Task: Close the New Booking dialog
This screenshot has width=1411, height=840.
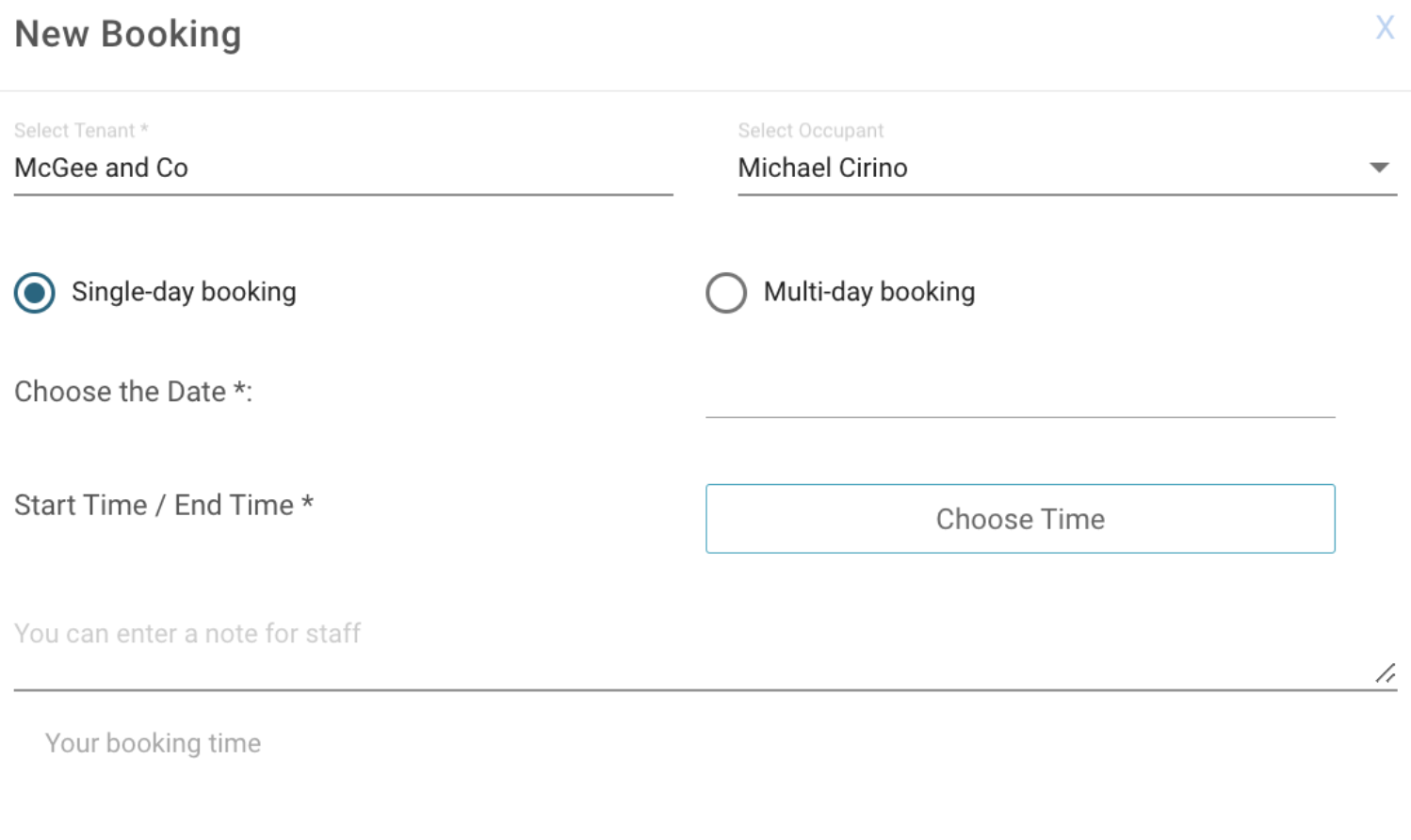Action: pos(1384,27)
